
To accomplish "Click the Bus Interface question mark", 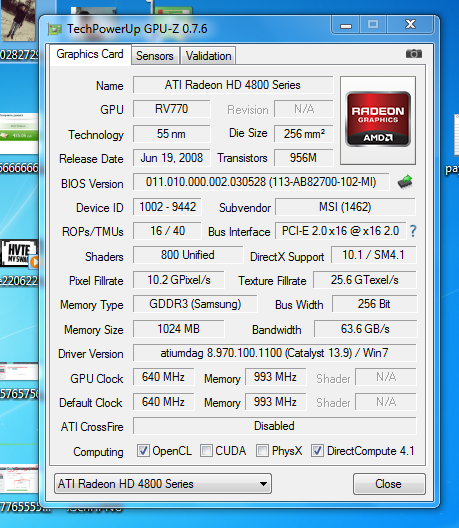I will (413, 231).
